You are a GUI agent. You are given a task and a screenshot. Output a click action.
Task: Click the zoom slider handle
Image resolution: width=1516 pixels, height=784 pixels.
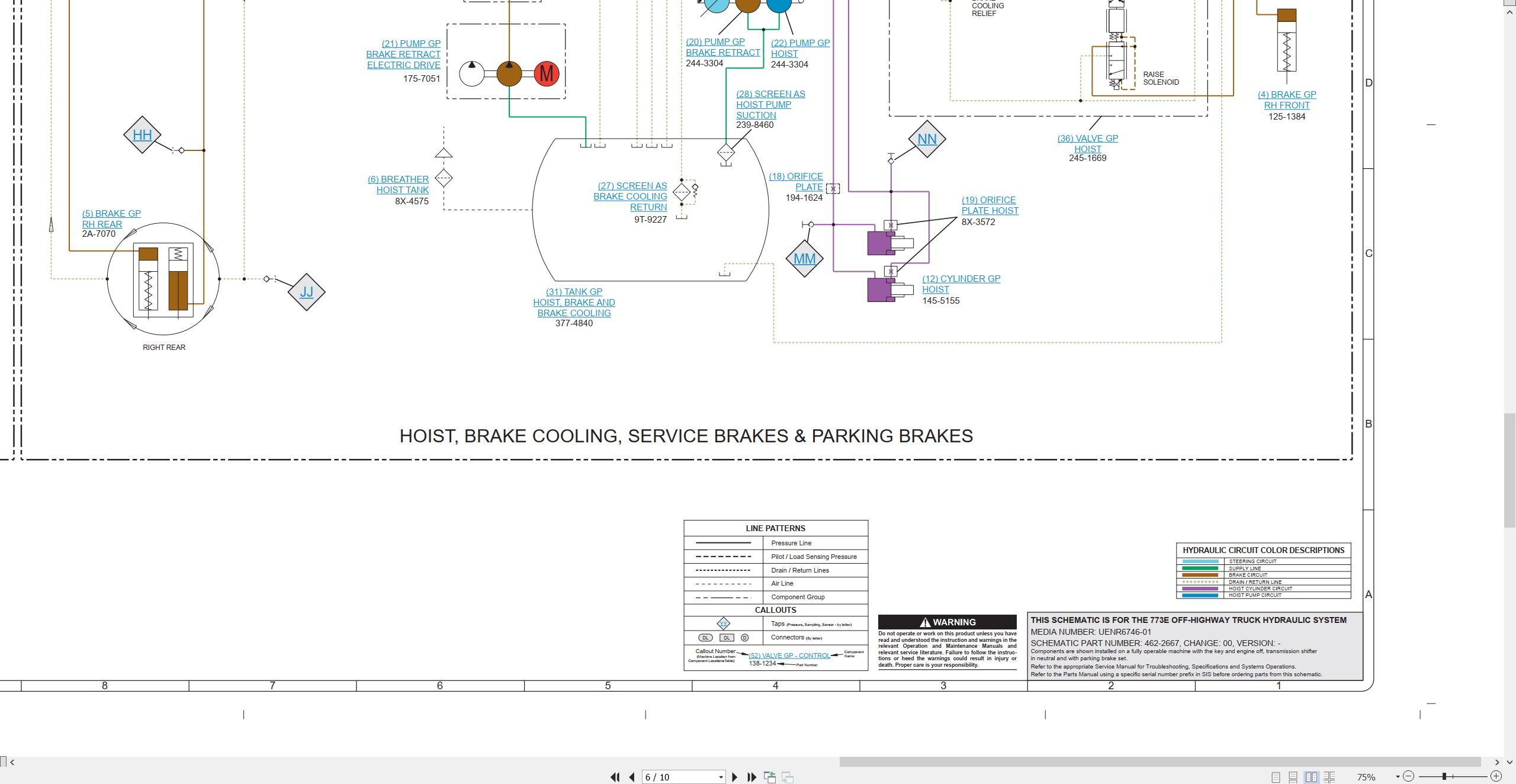point(1444,776)
